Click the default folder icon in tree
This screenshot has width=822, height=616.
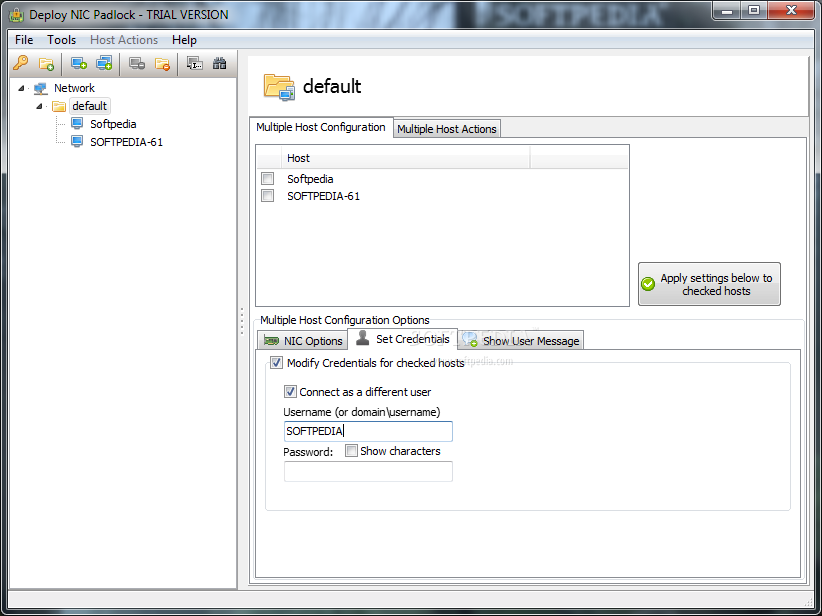click(x=59, y=106)
